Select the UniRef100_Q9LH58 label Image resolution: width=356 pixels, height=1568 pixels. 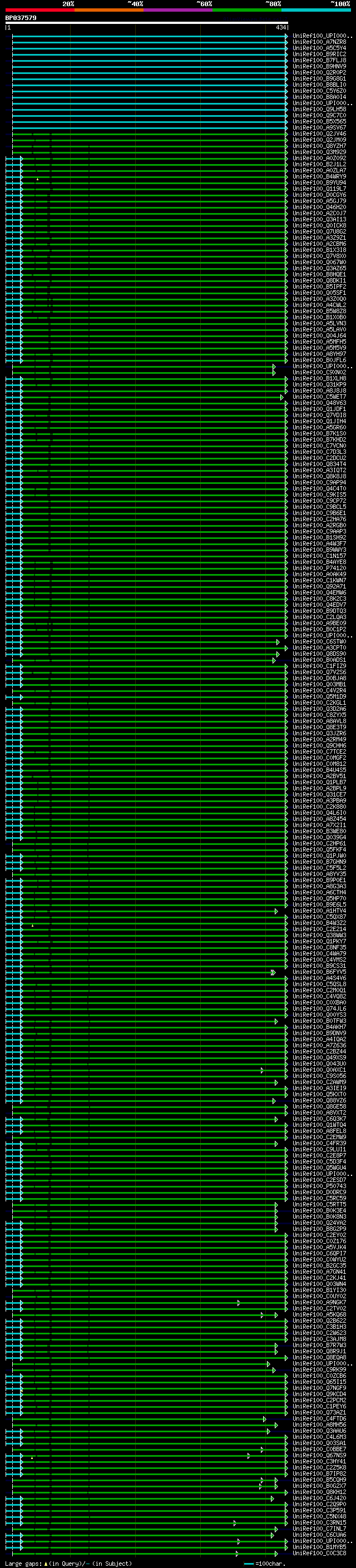pyautogui.click(x=319, y=109)
